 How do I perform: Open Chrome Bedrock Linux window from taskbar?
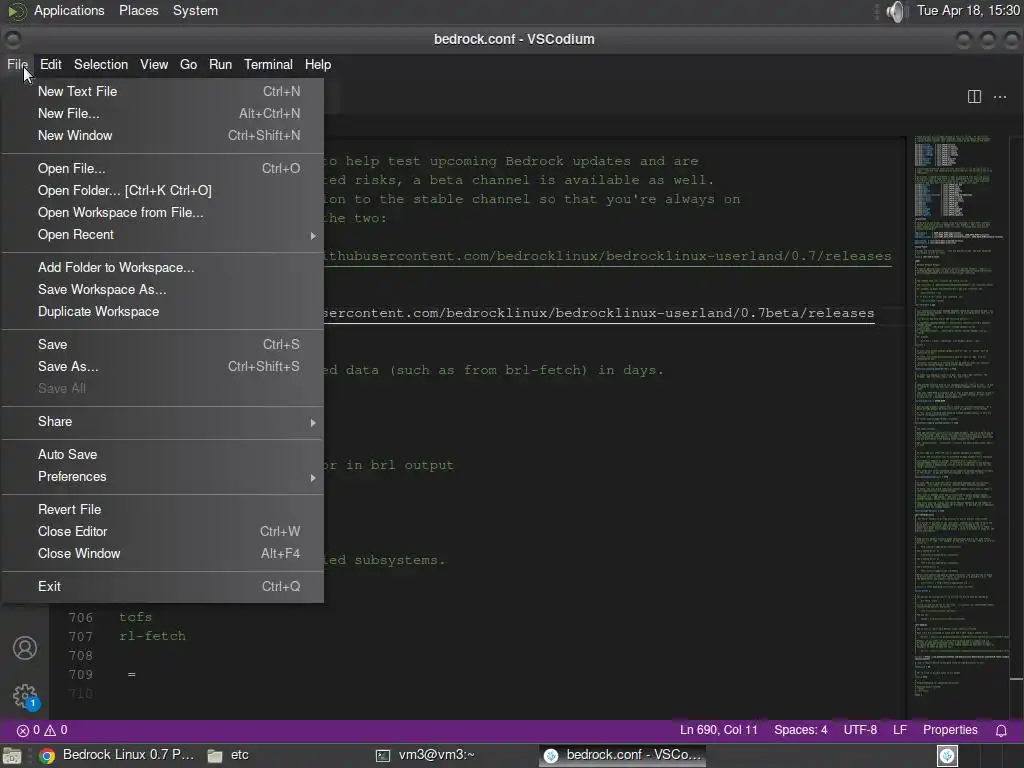[x=118, y=755]
